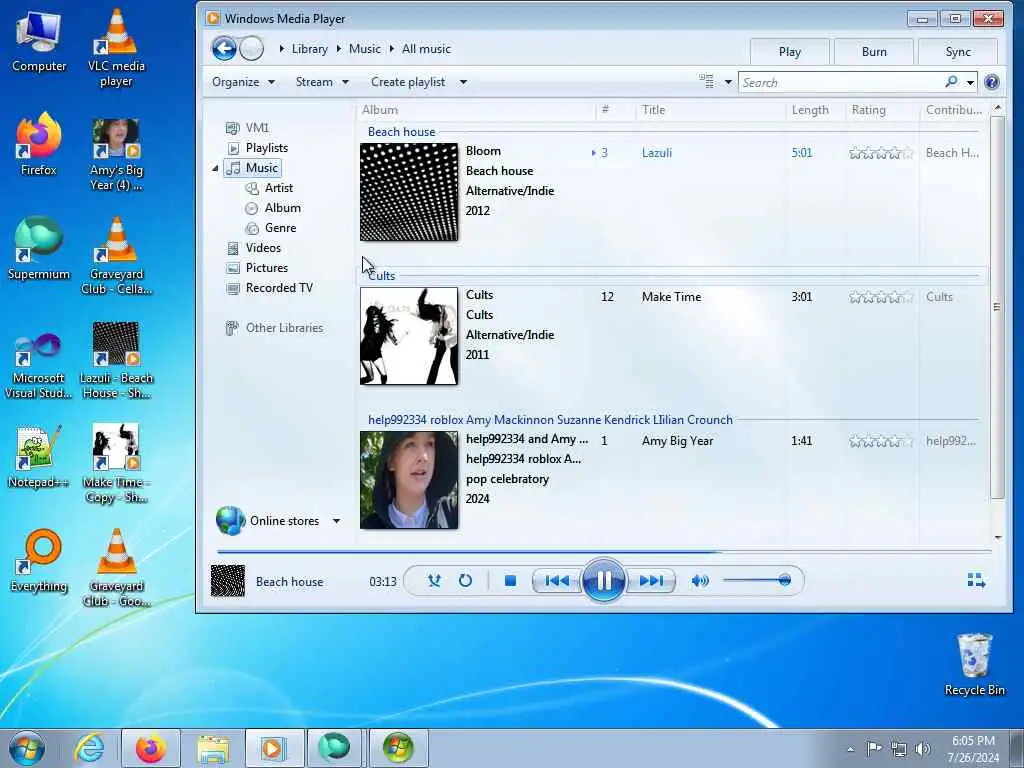Select the Bloom album cover thumbnail
Image resolution: width=1024 pixels, height=768 pixels.
[x=409, y=192]
